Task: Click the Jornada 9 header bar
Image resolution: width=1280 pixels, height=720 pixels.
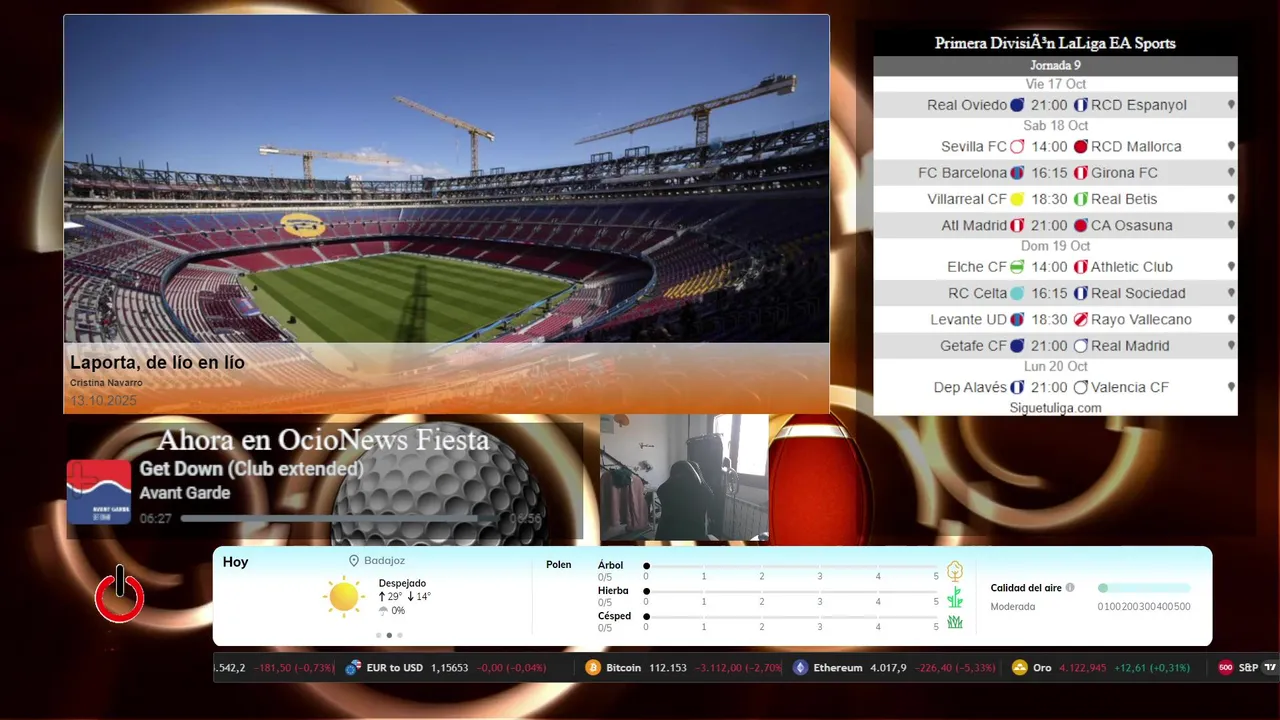Action: point(1055,66)
